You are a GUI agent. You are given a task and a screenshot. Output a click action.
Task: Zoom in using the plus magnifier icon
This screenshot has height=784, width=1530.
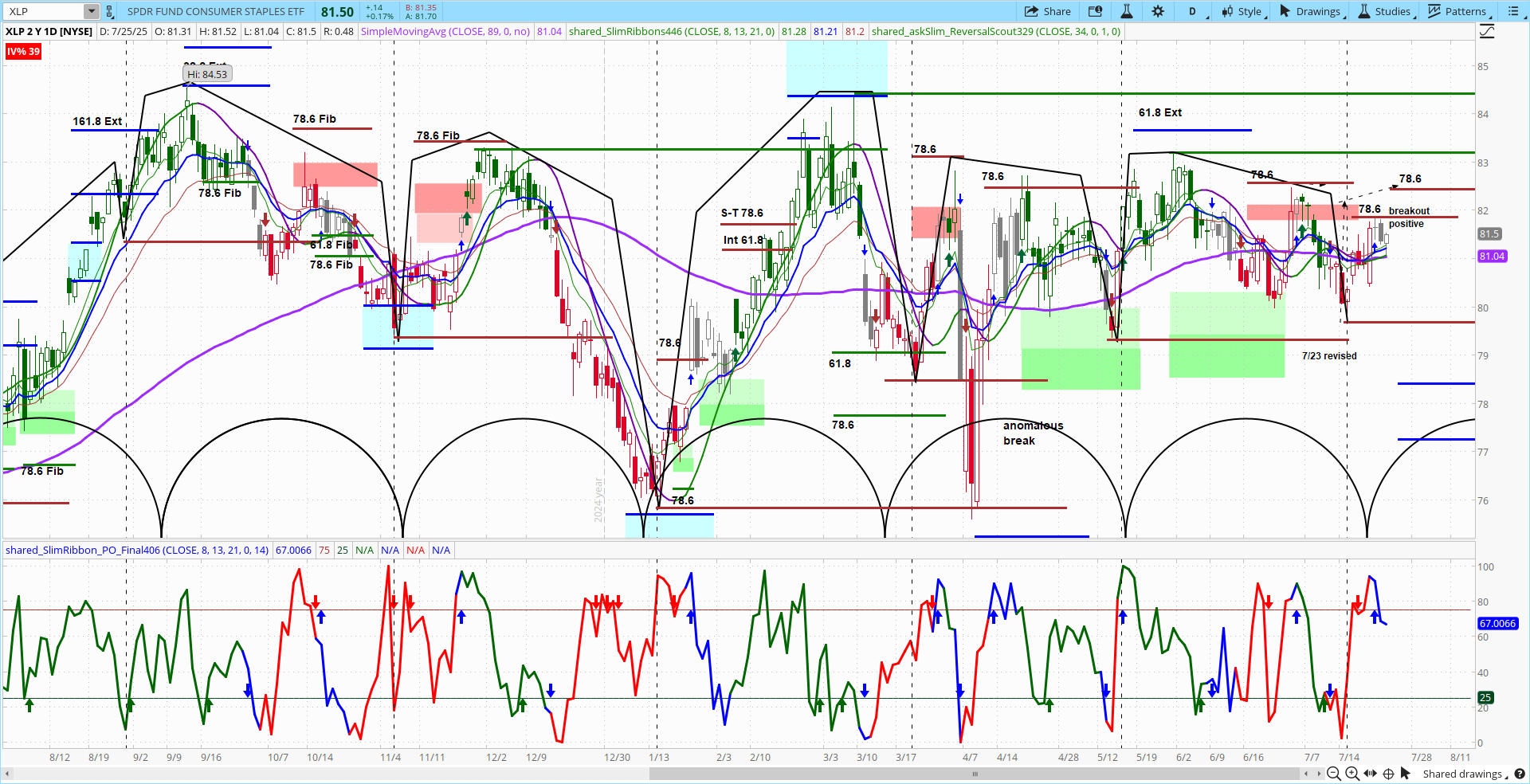click(x=1352, y=774)
